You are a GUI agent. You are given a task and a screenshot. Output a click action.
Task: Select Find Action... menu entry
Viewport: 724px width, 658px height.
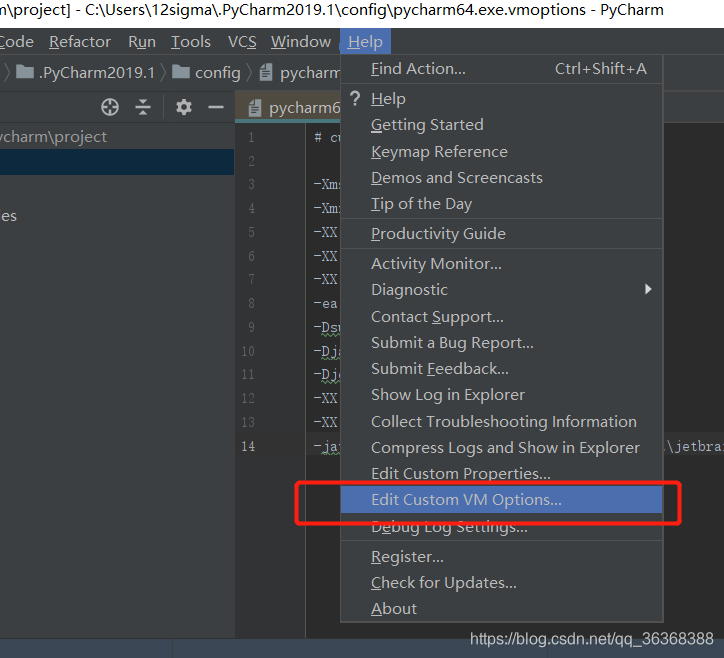pyautogui.click(x=501, y=69)
